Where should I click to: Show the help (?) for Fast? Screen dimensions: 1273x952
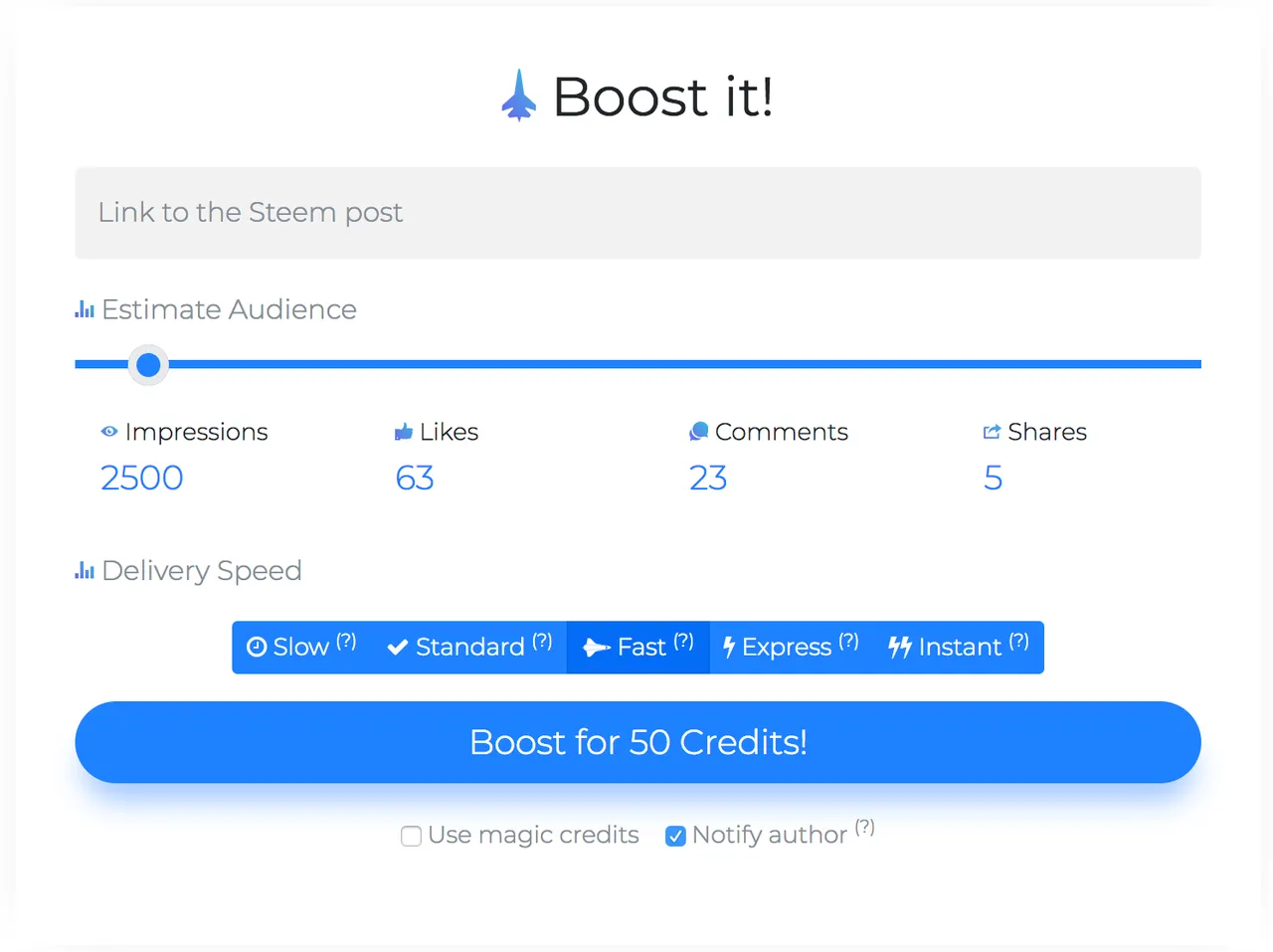click(683, 642)
